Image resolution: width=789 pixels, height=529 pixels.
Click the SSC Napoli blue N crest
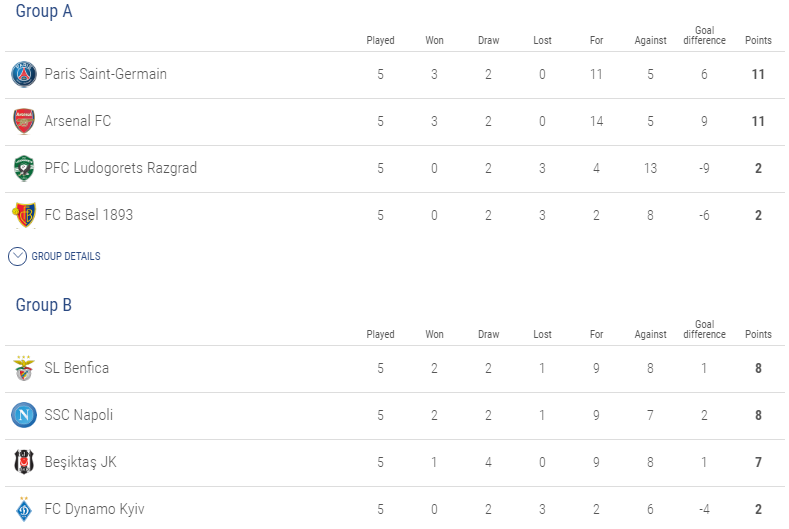pyautogui.click(x=24, y=415)
